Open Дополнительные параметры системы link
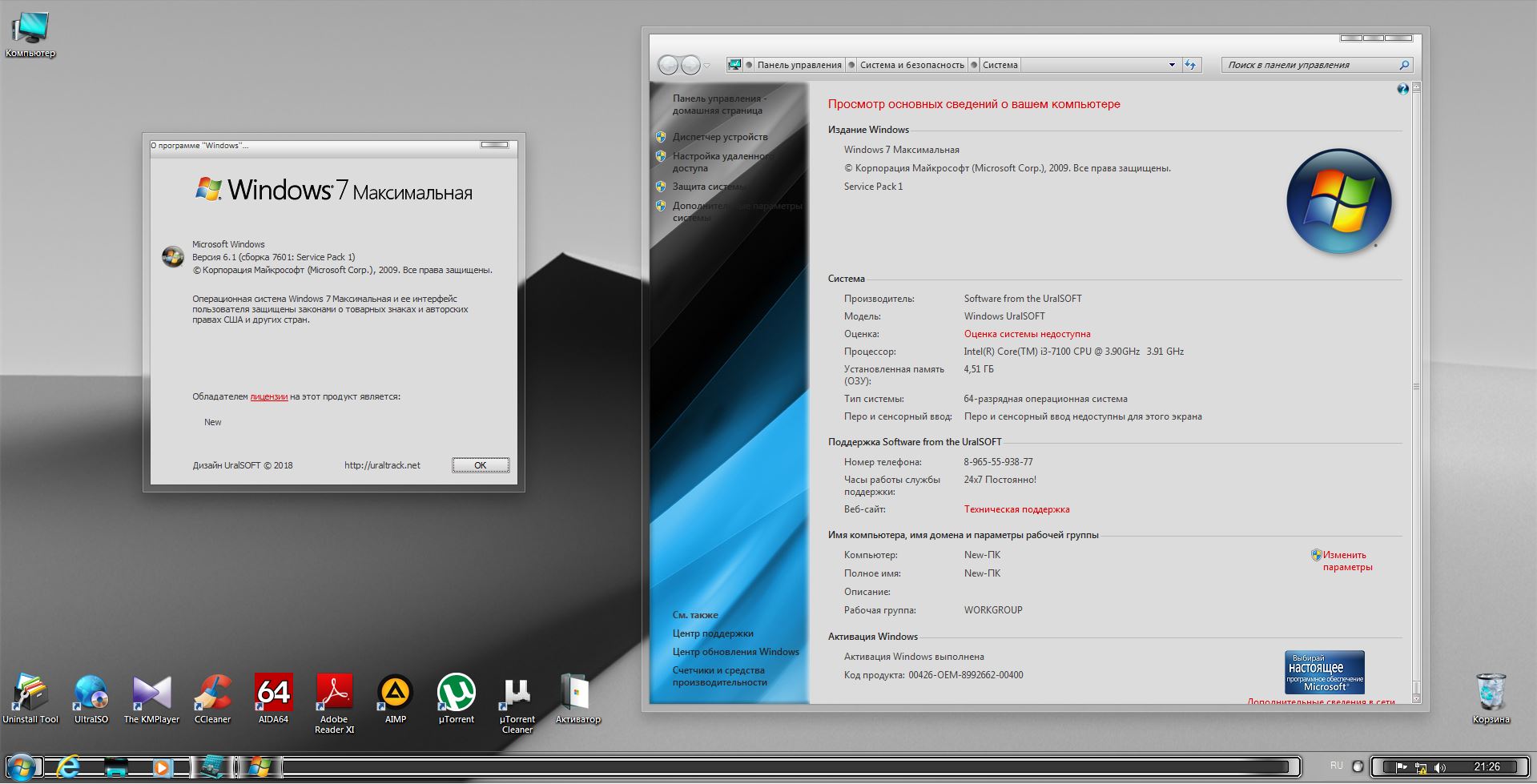The image size is (1537, 784). pos(737,211)
